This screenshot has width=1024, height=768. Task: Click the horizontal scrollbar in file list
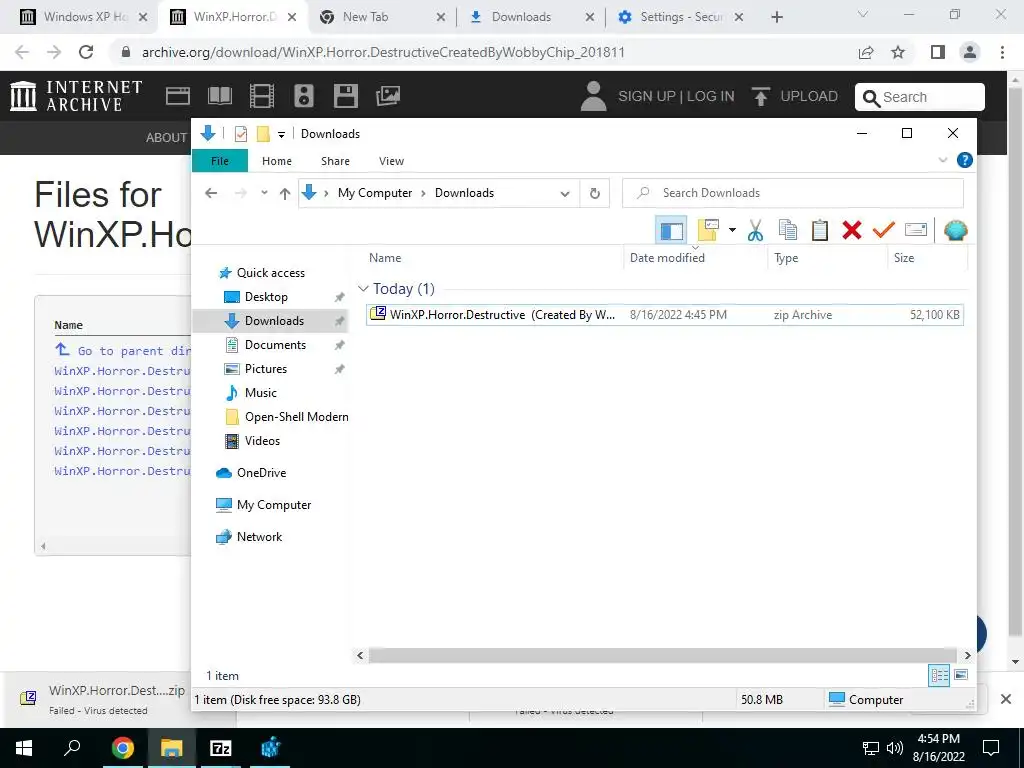pos(662,655)
